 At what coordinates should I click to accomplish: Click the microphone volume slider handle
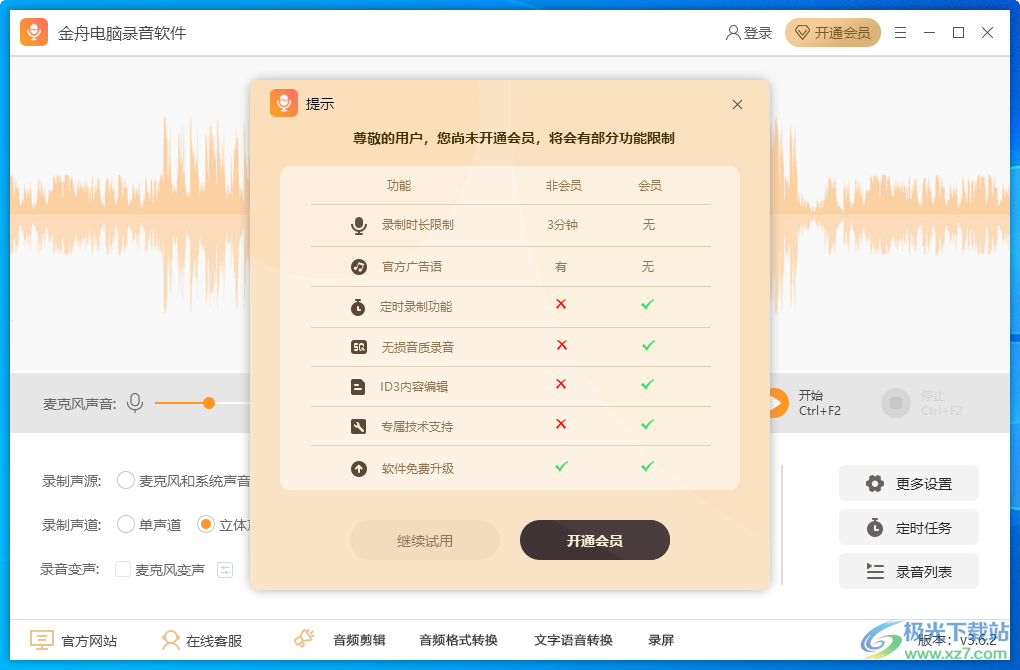pyautogui.click(x=208, y=403)
